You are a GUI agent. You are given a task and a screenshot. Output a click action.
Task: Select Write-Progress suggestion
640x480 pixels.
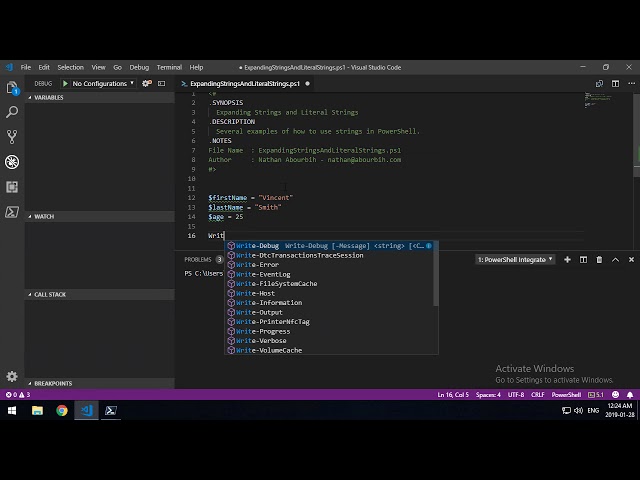tap(331, 331)
